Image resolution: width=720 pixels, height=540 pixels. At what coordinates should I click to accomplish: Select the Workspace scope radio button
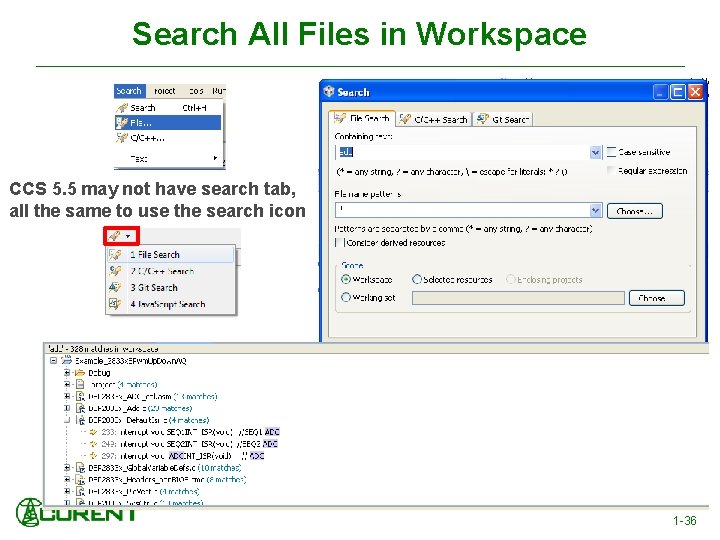(346, 279)
